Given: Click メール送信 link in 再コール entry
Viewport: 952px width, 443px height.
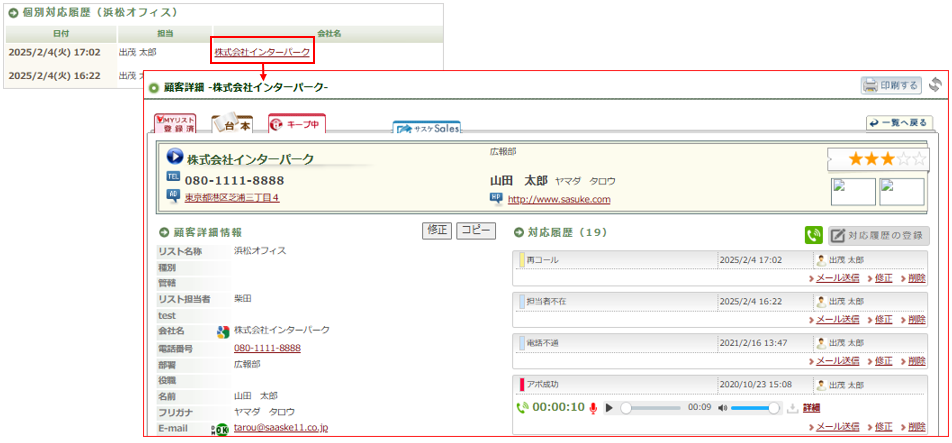Looking at the screenshot, I should (x=838, y=279).
